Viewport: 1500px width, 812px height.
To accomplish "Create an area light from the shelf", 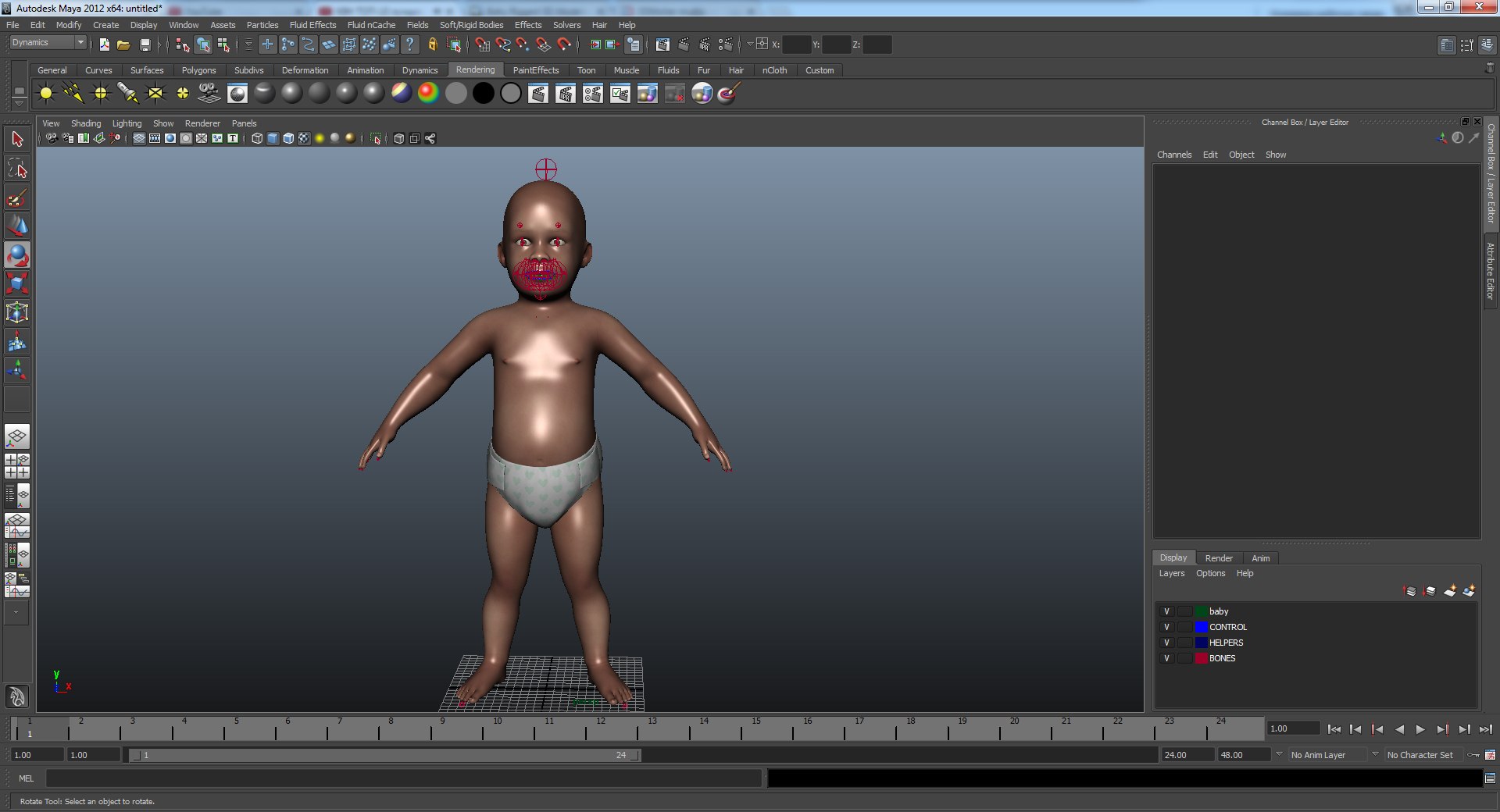I will tap(155, 94).
